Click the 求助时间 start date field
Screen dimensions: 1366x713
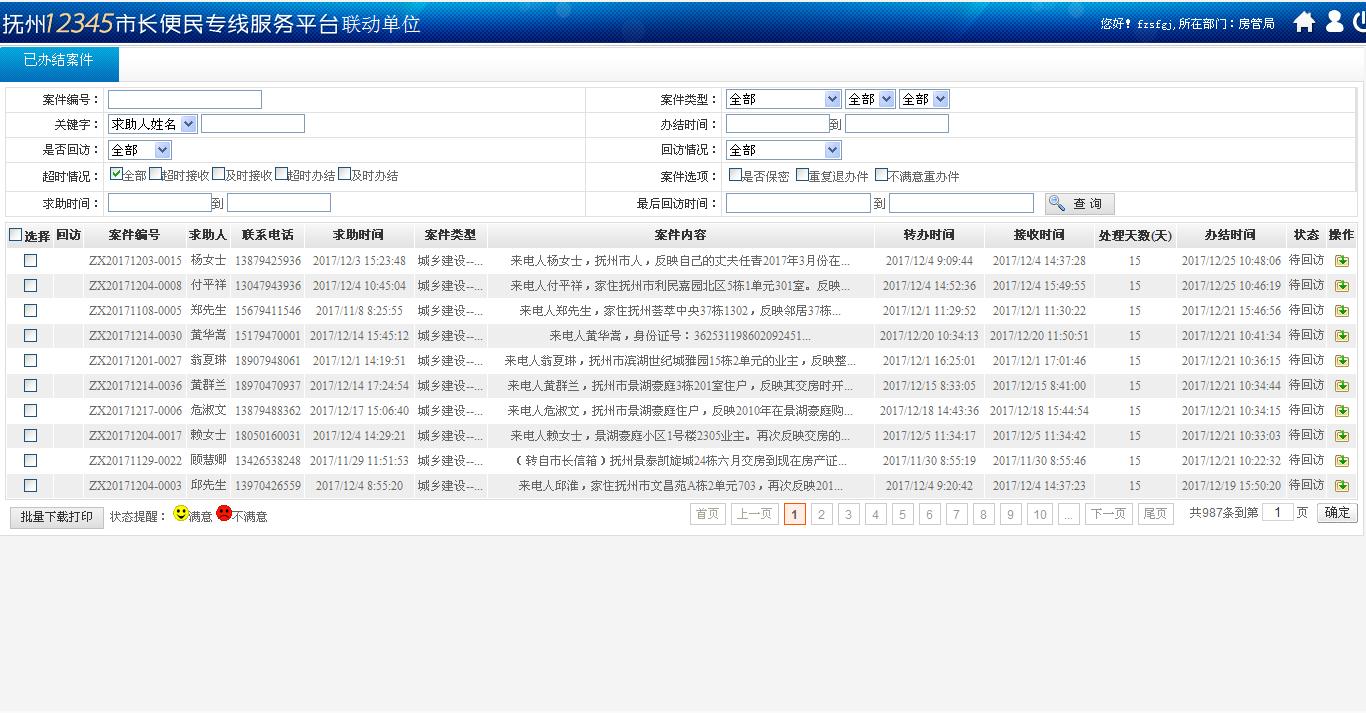160,203
